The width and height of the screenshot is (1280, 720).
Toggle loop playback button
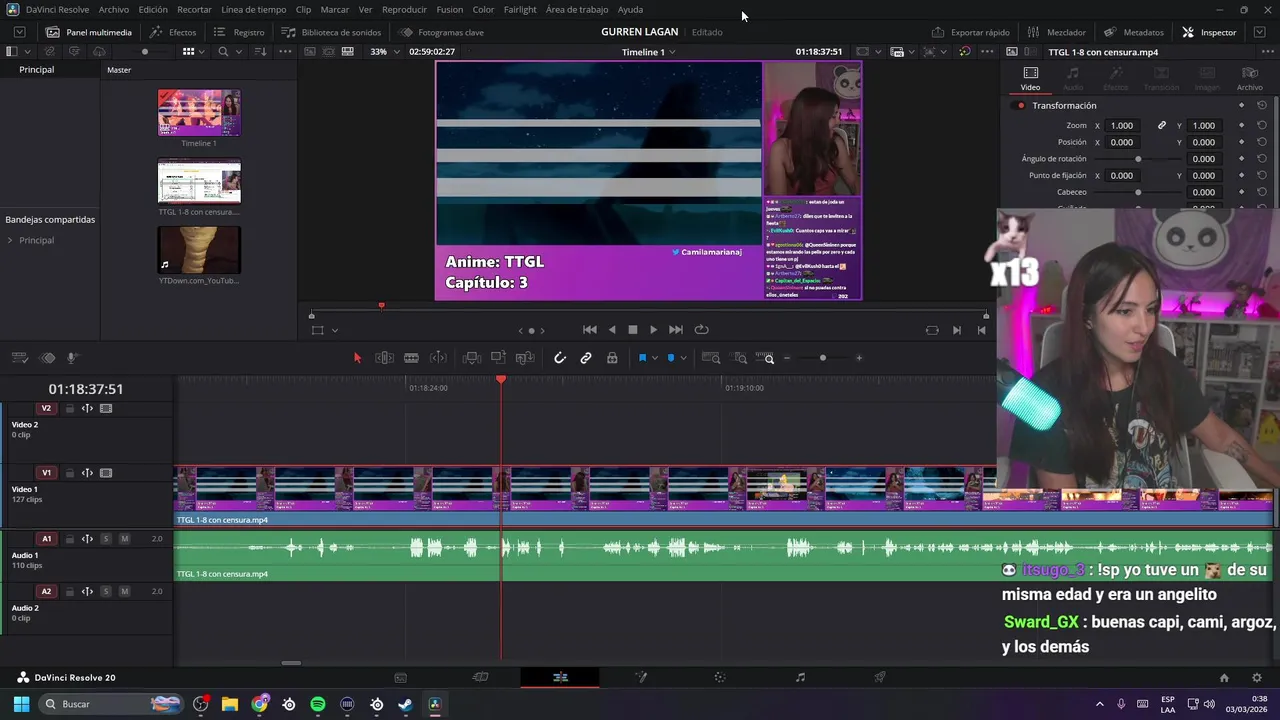coord(701,330)
